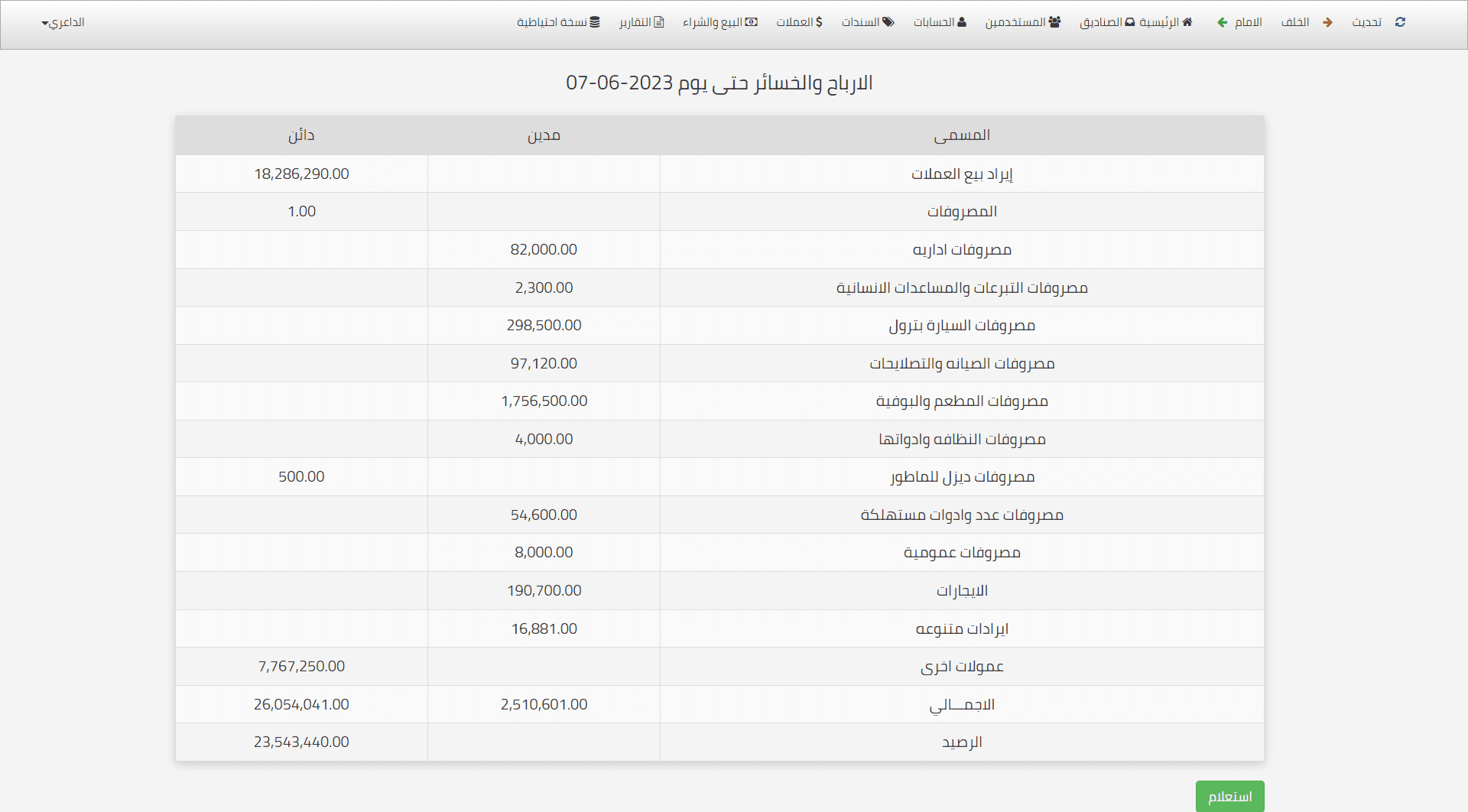Click the orange back arrow icon
The width and height of the screenshot is (1468, 812).
coord(1327,22)
